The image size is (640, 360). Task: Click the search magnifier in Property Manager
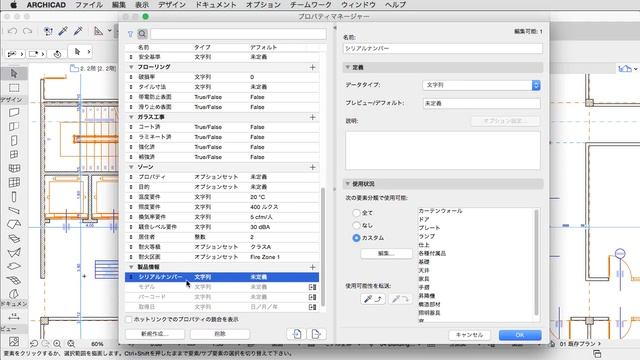pos(142,34)
